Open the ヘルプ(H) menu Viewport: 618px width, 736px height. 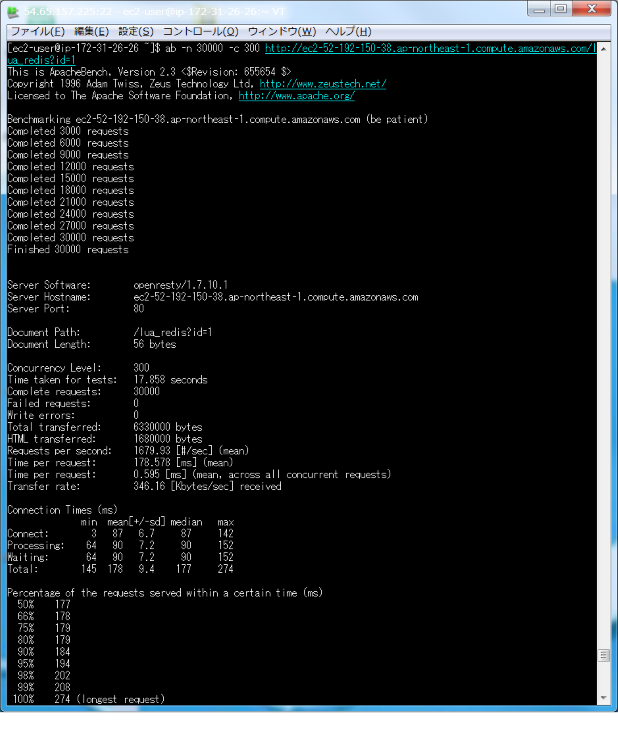pos(350,31)
